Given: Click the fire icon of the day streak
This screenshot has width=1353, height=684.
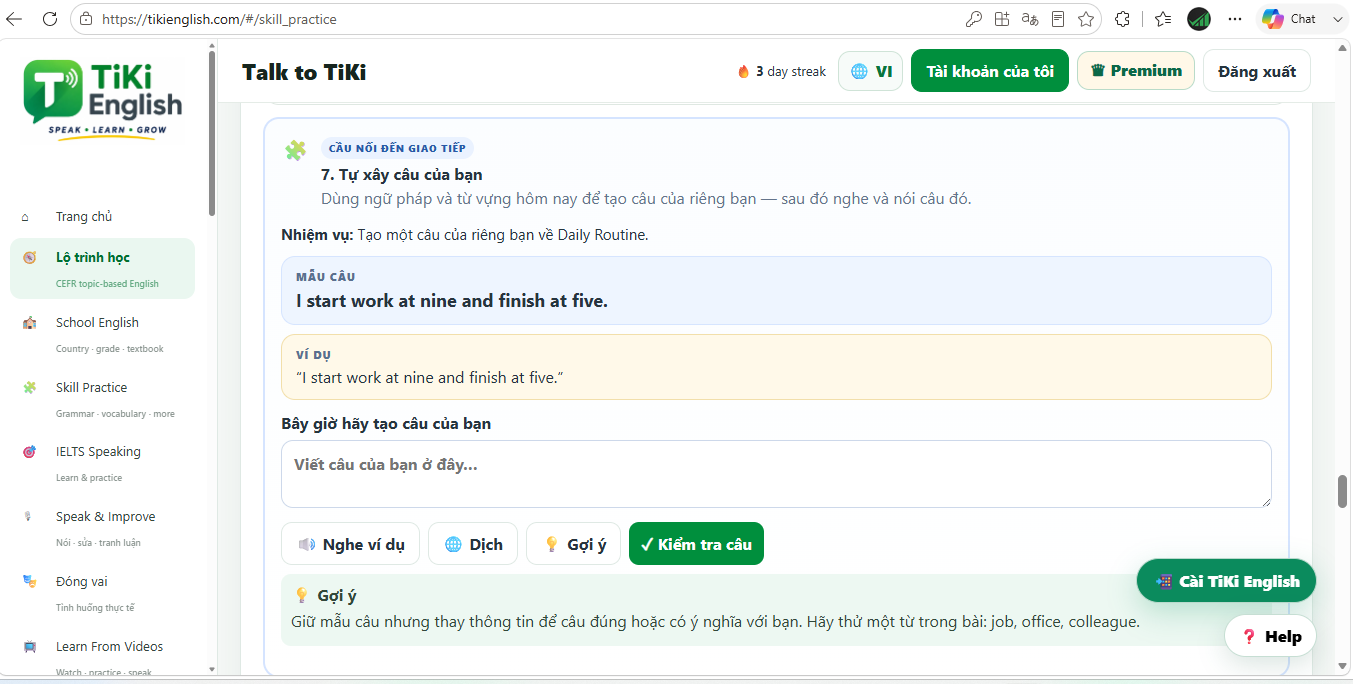Looking at the screenshot, I should (743, 71).
